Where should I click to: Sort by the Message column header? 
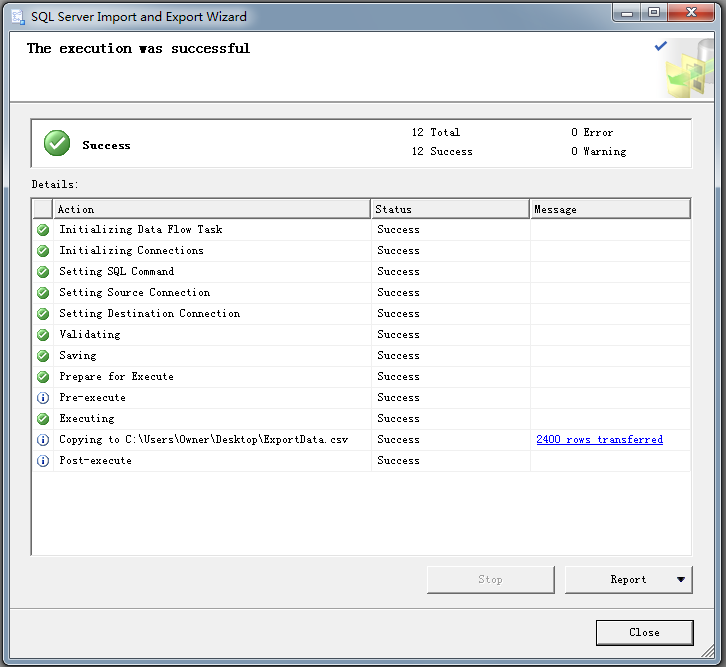pyautogui.click(x=610, y=209)
